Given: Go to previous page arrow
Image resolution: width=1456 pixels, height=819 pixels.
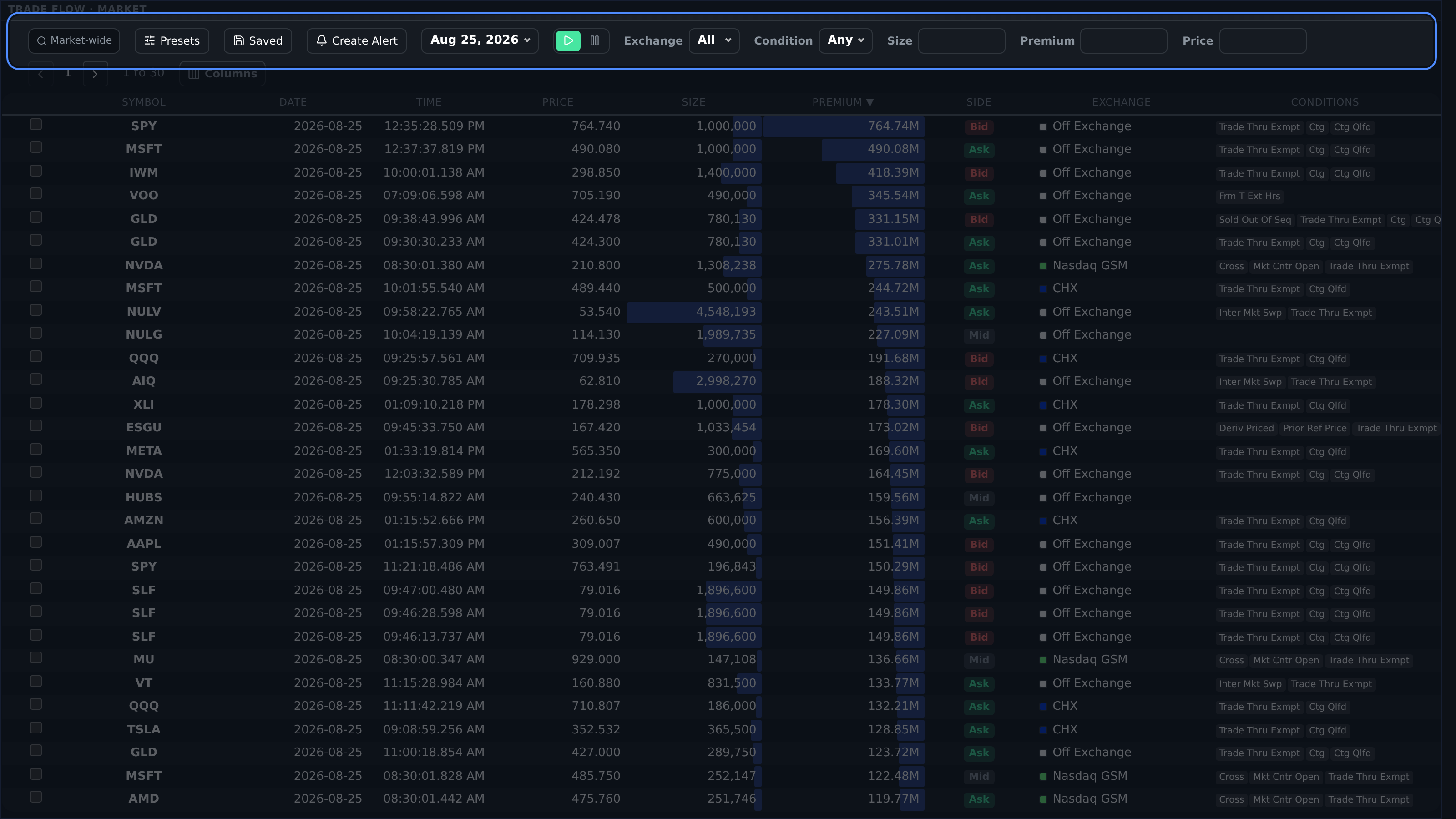Looking at the screenshot, I should click(x=40, y=73).
